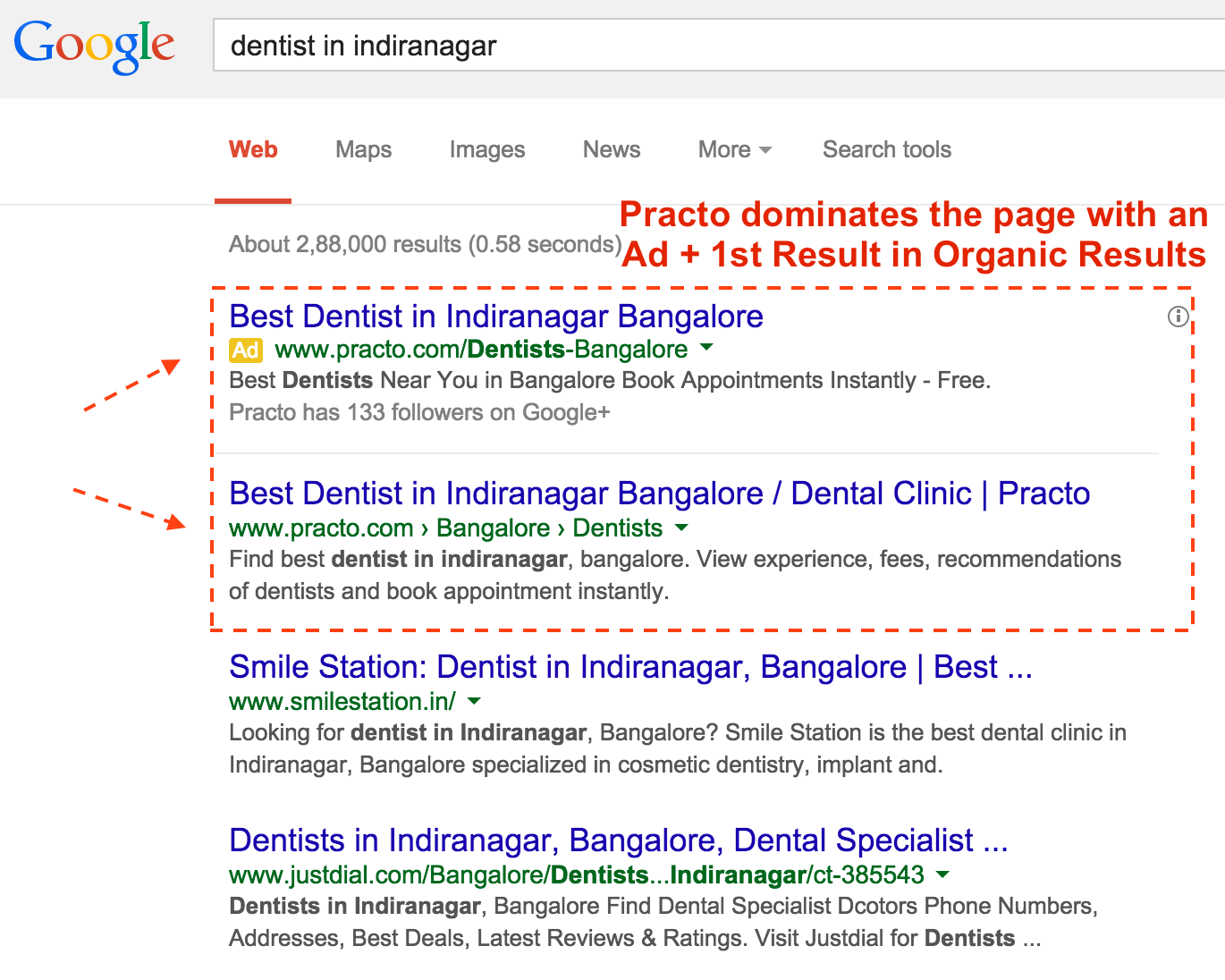Open Search tools
1225x980 pixels.
[x=887, y=149]
